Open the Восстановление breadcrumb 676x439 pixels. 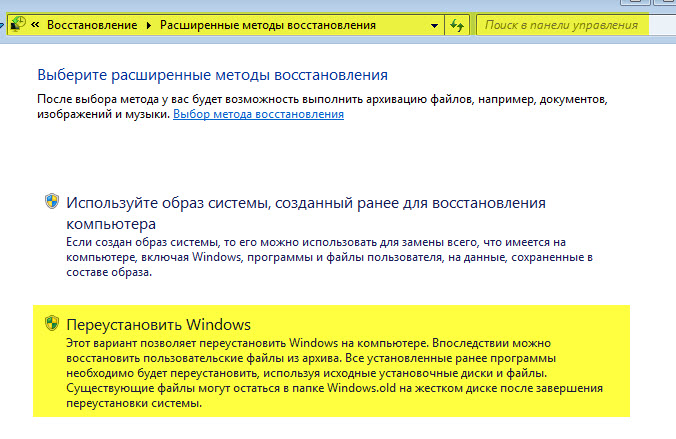92,25
